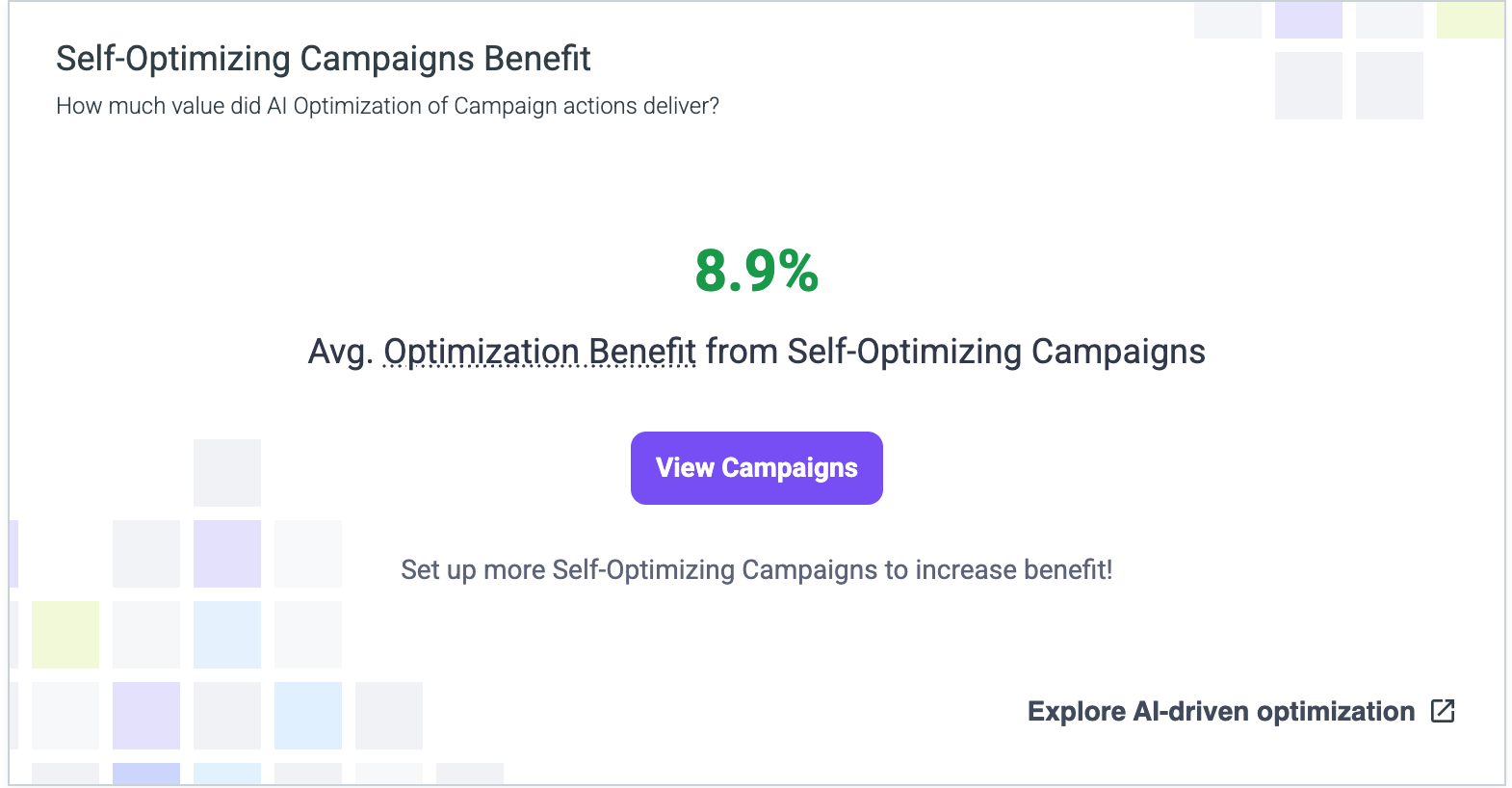Image resolution: width=1512 pixels, height=788 pixels.
Task: Click the cut-off lavender strip at the card's left edge
Action: click(13, 554)
